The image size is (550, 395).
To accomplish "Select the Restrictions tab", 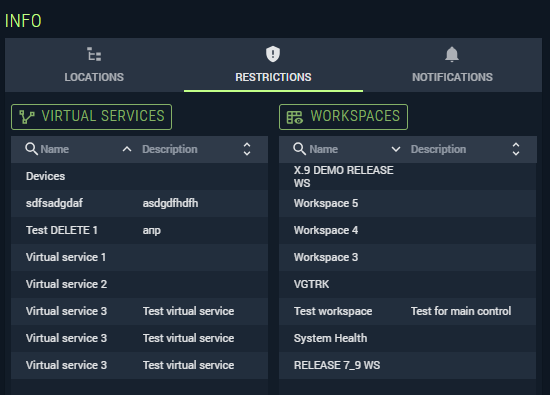I will coord(273,65).
